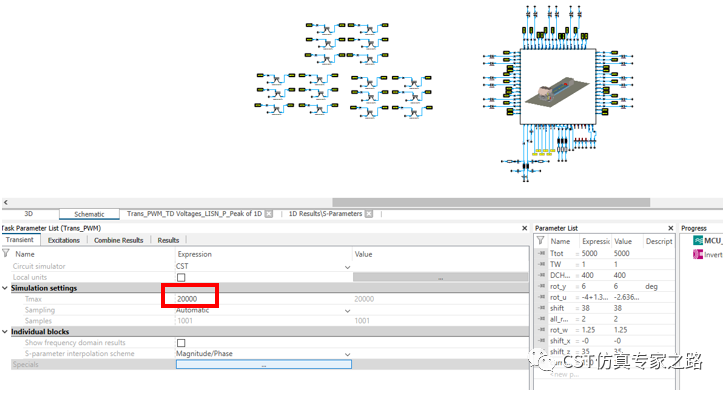Switch to the Combine Results tab
The height and width of the screenshot is (393, 726).
[119, 240]
